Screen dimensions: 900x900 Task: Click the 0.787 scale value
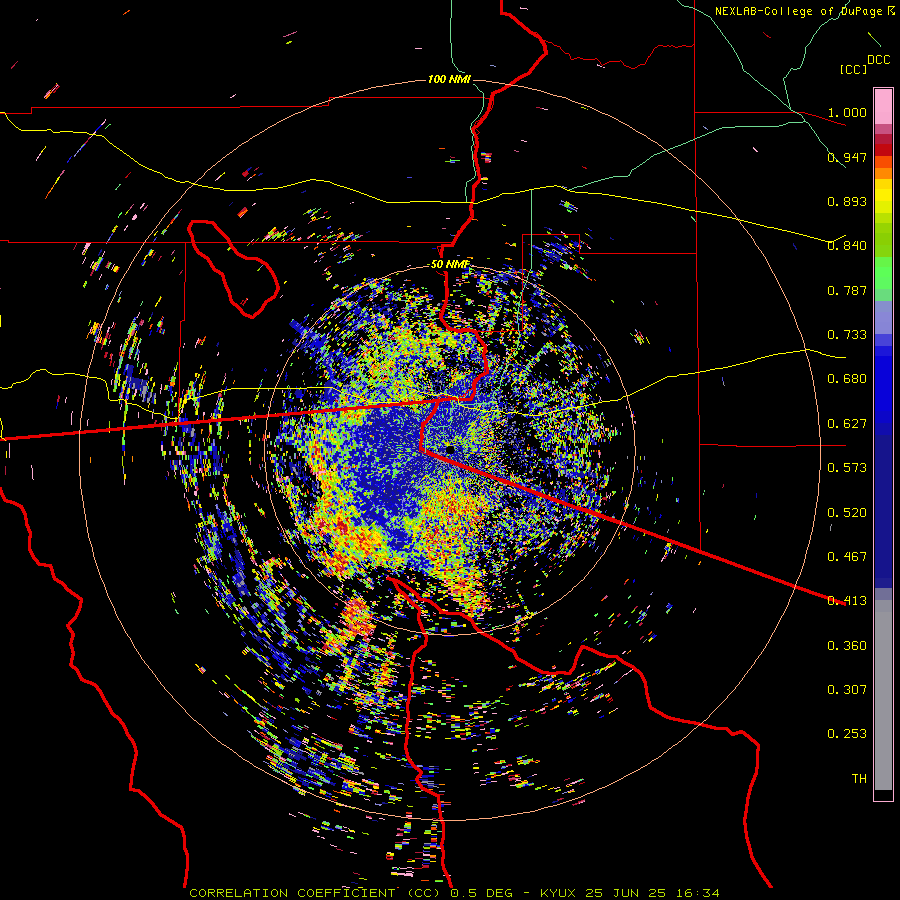[847, 290]
